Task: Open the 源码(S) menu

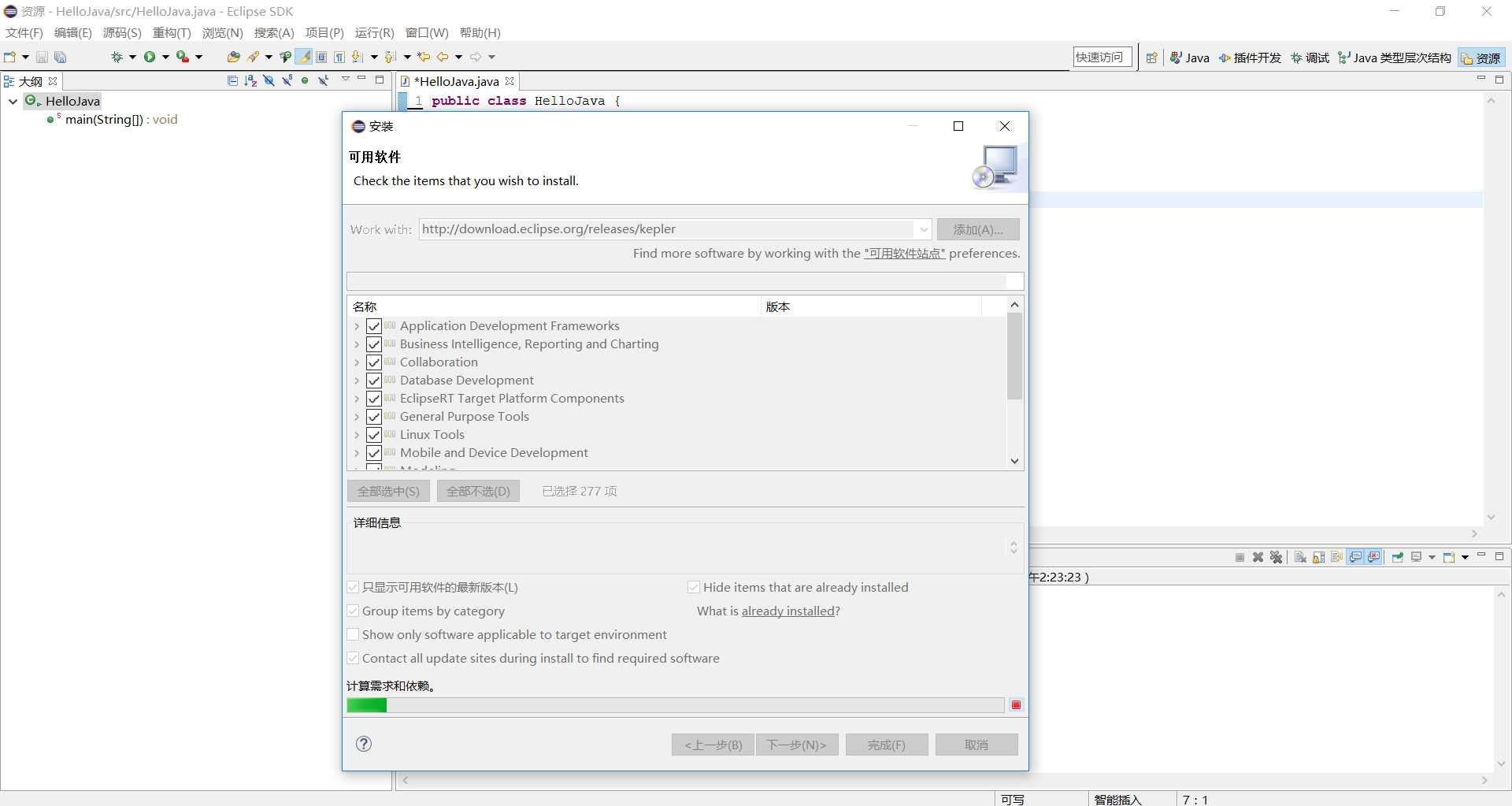Action: [x=122, y=32]
